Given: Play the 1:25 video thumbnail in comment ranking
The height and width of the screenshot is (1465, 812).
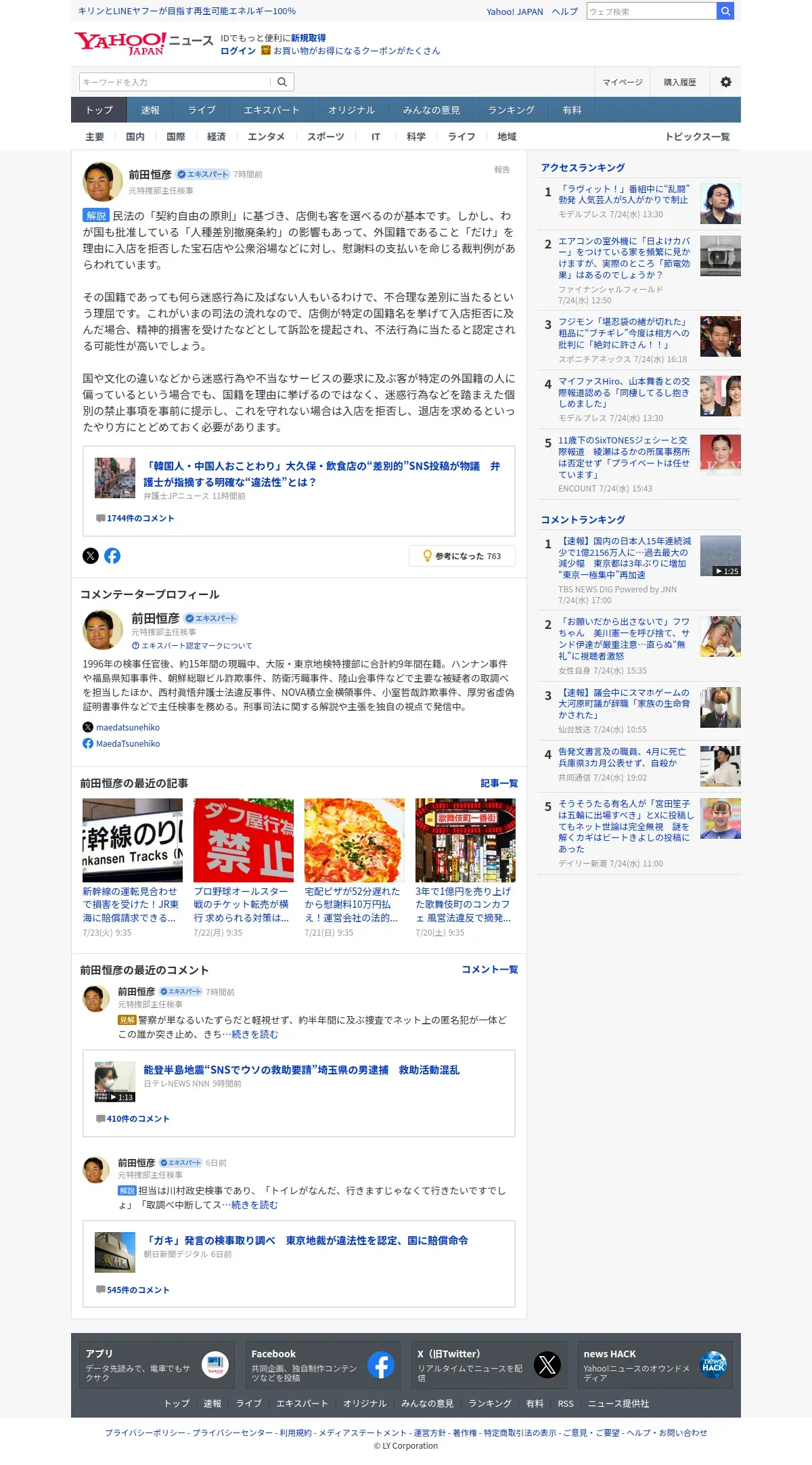Looking at the screenshot, I should coord(721,556).
